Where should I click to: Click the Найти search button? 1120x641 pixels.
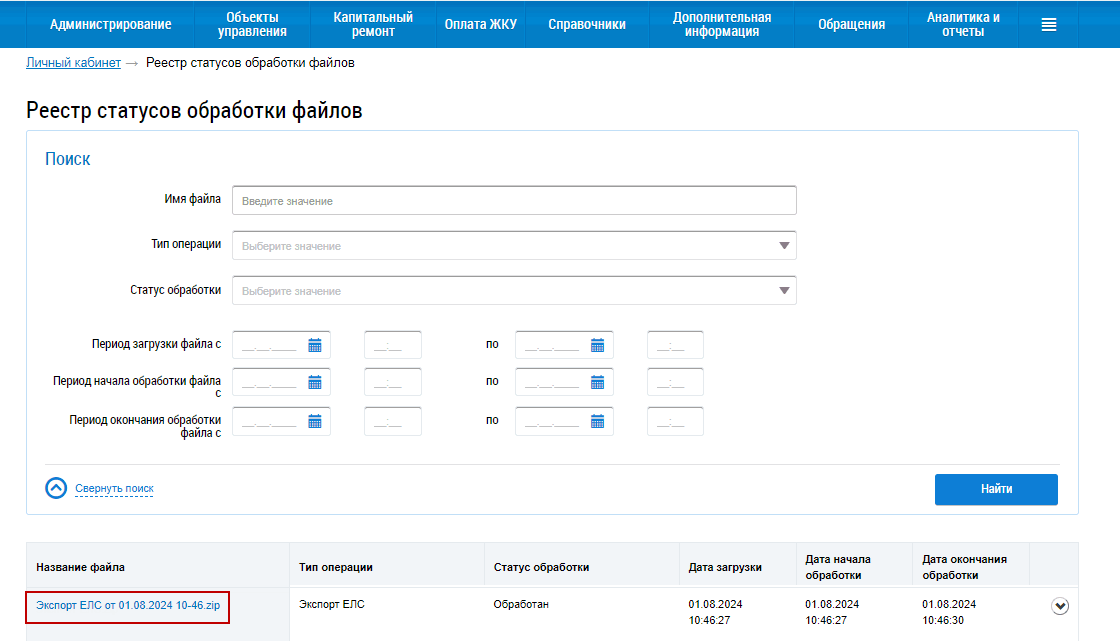tap(996, 490)
